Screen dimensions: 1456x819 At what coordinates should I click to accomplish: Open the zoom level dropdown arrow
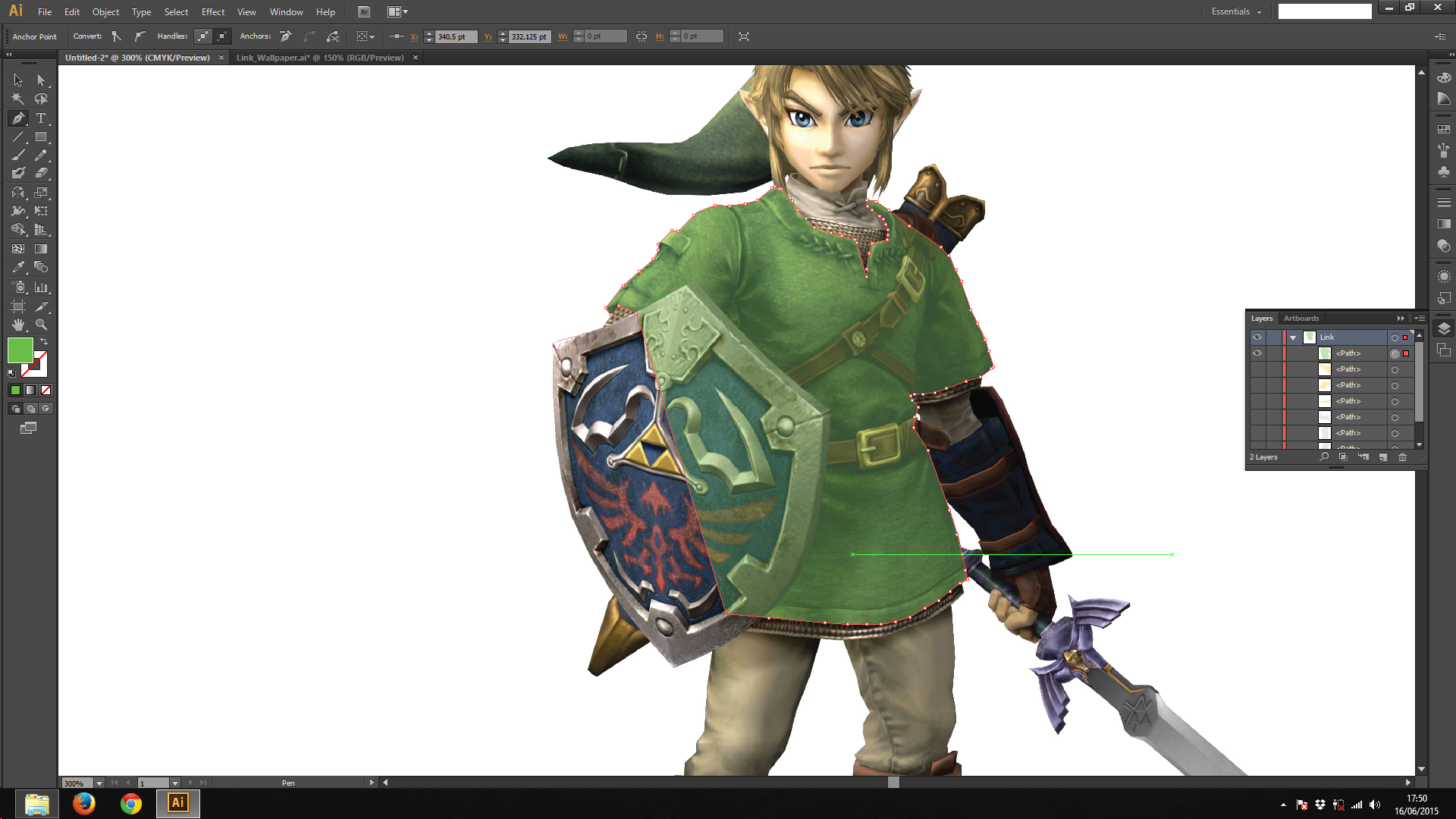click(99, 783)
